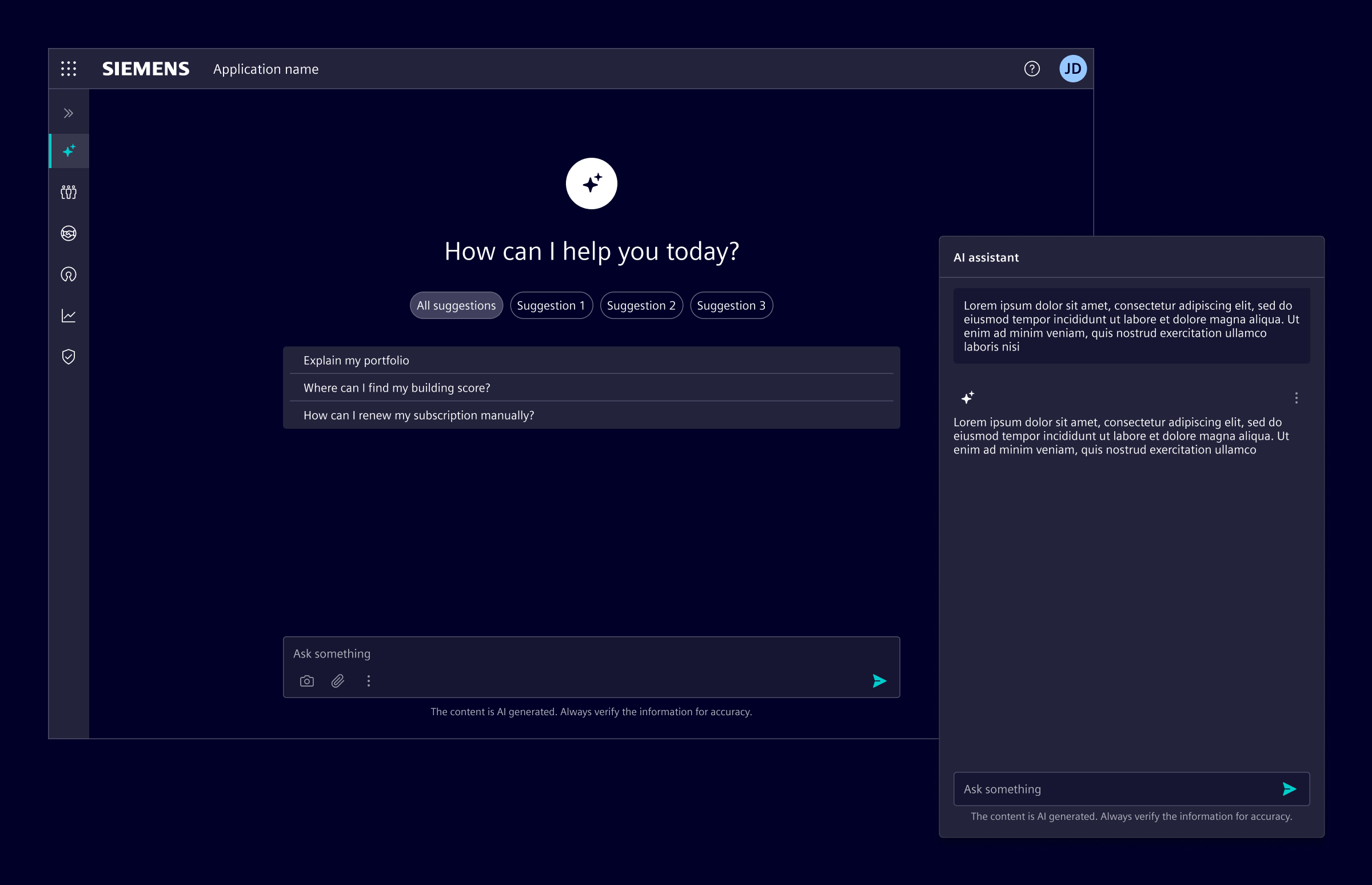Open the help question mark icon
1372x885 pixels.
1031,69
